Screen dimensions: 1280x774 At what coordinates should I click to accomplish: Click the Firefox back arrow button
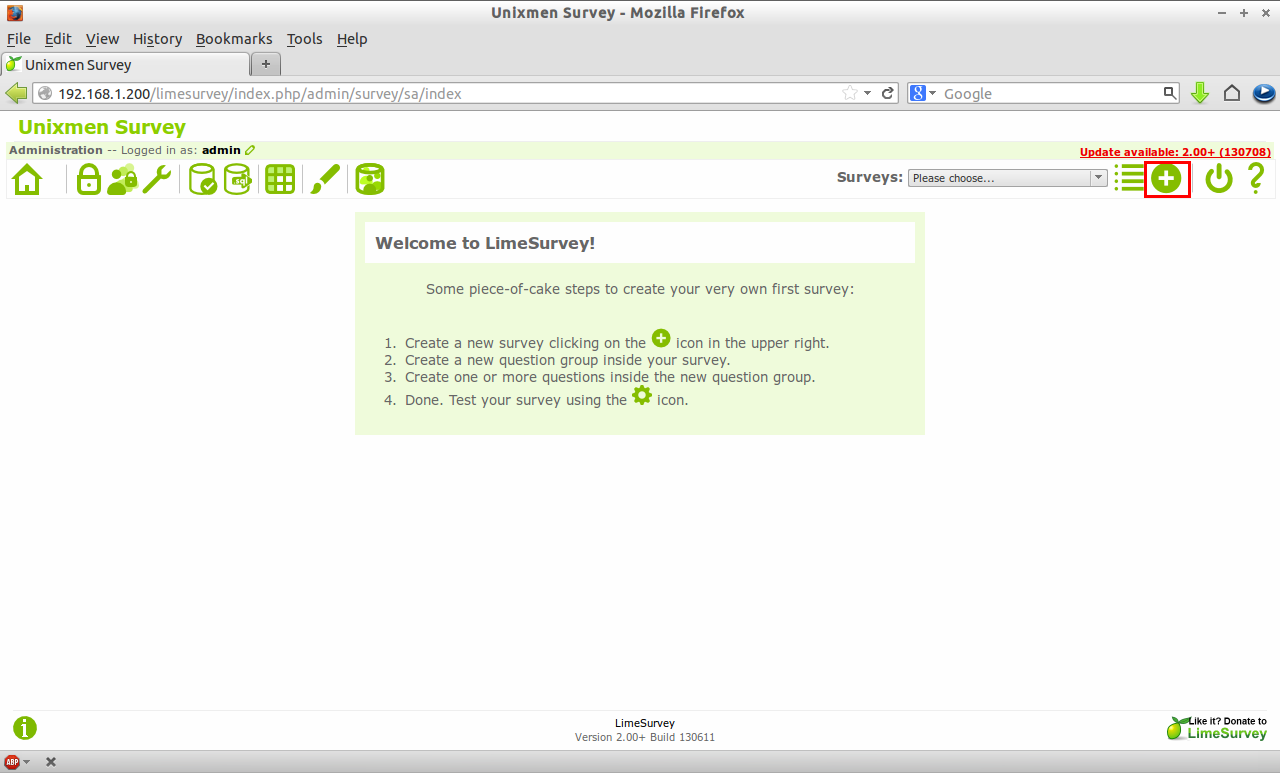[x=16, y=93]
